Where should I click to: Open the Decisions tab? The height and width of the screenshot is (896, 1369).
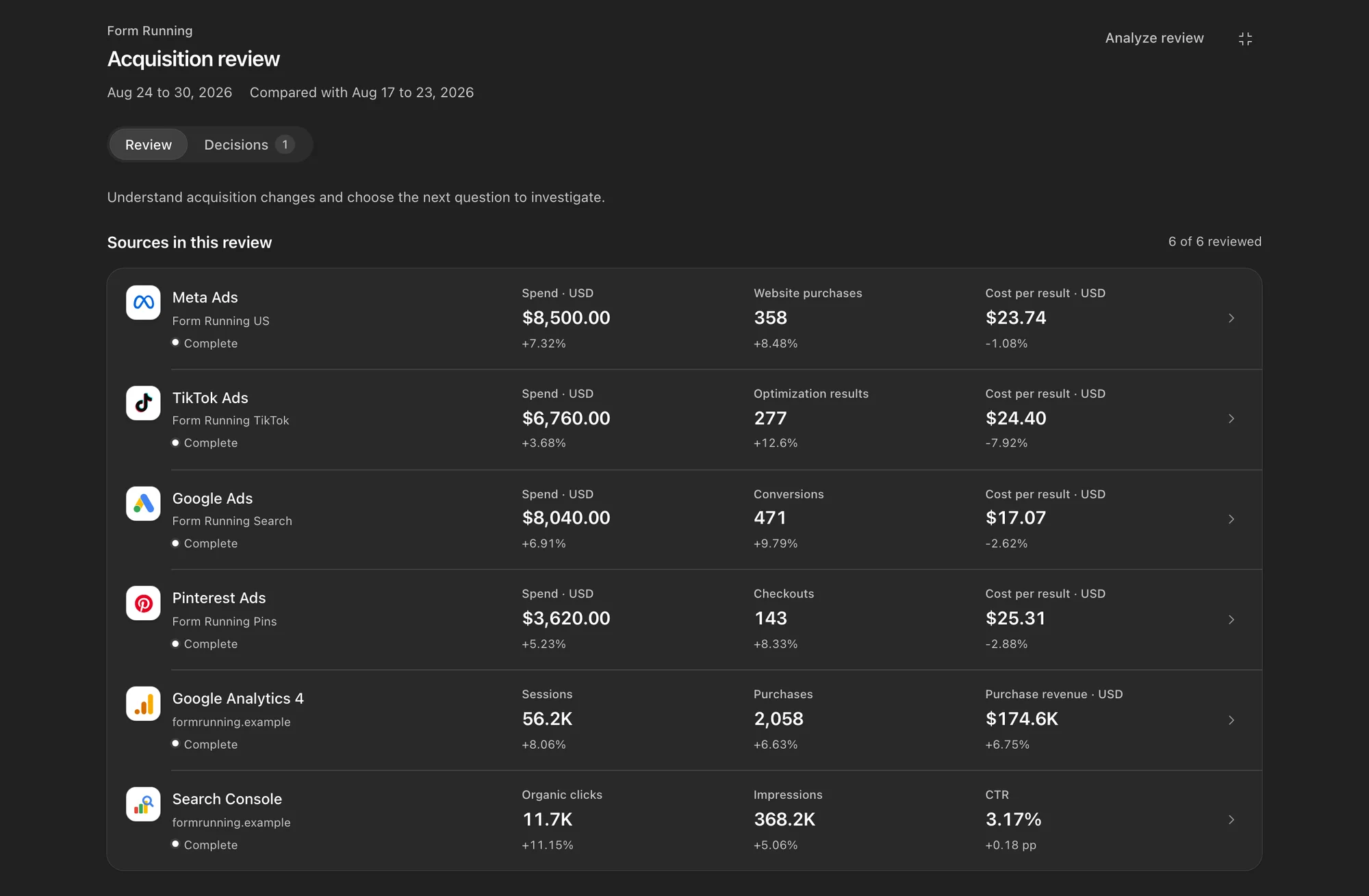[x=249, y=144]
